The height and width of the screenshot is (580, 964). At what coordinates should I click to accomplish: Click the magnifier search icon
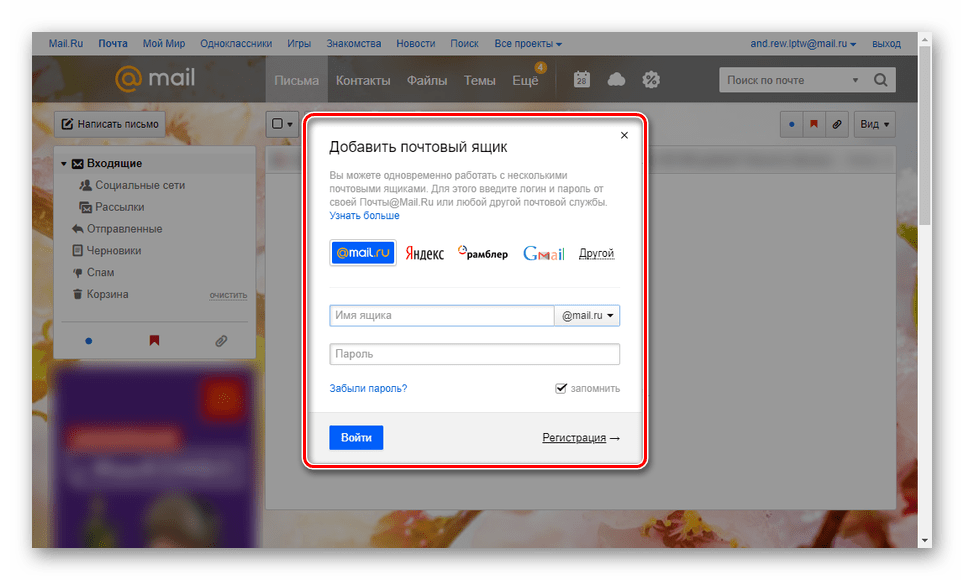(x=880, y=80)
